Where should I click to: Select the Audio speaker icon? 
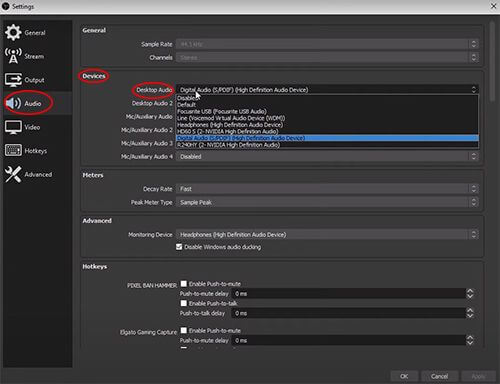coord(13,103)
